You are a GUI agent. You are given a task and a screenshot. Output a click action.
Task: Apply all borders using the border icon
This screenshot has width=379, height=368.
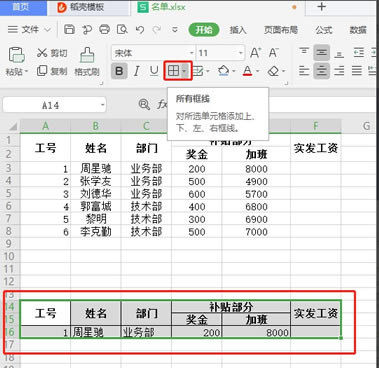tap(174, 71)
